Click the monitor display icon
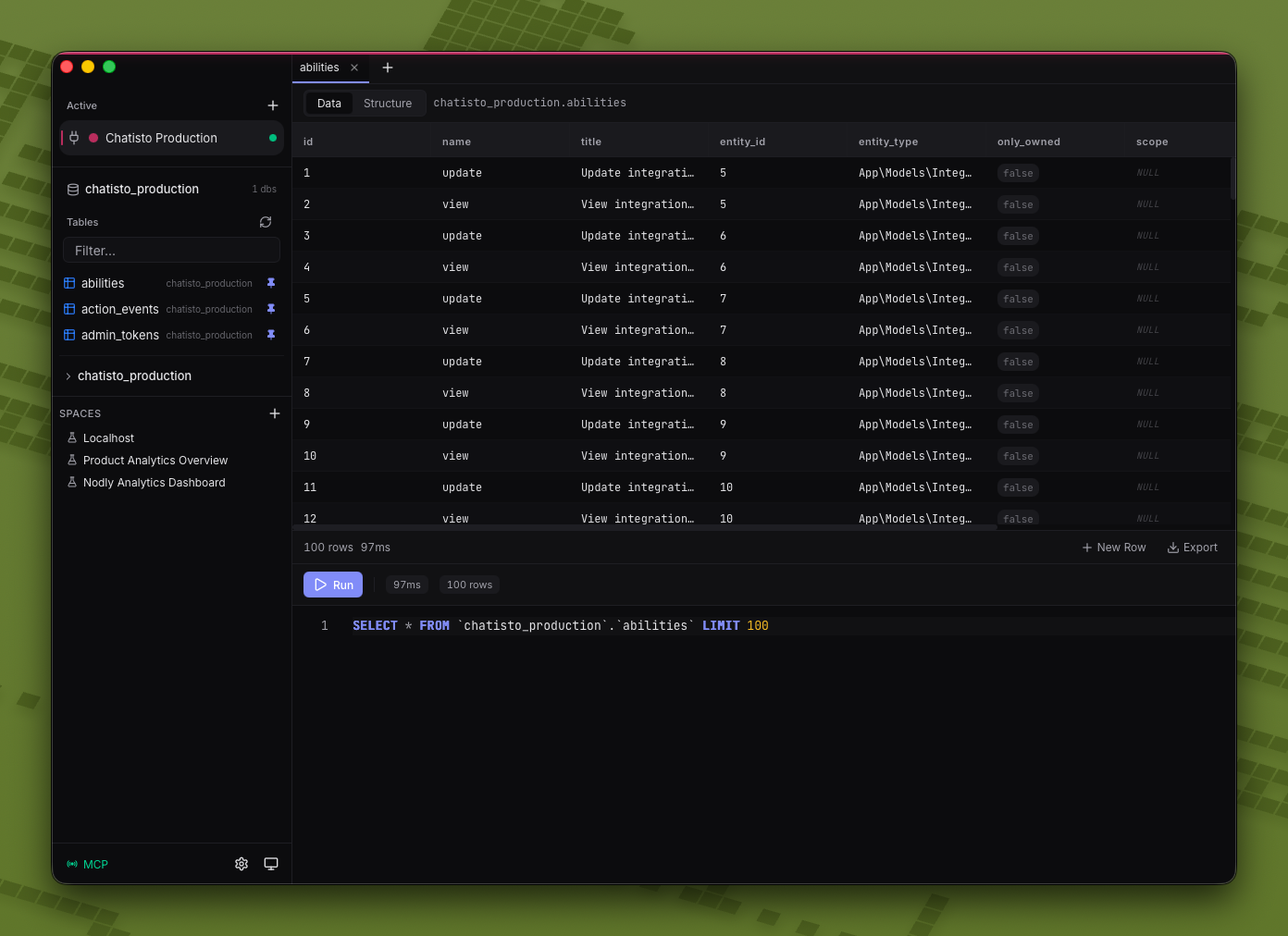Image resolution: width=1288 pixels, height=936 pixels. [271, 864]
